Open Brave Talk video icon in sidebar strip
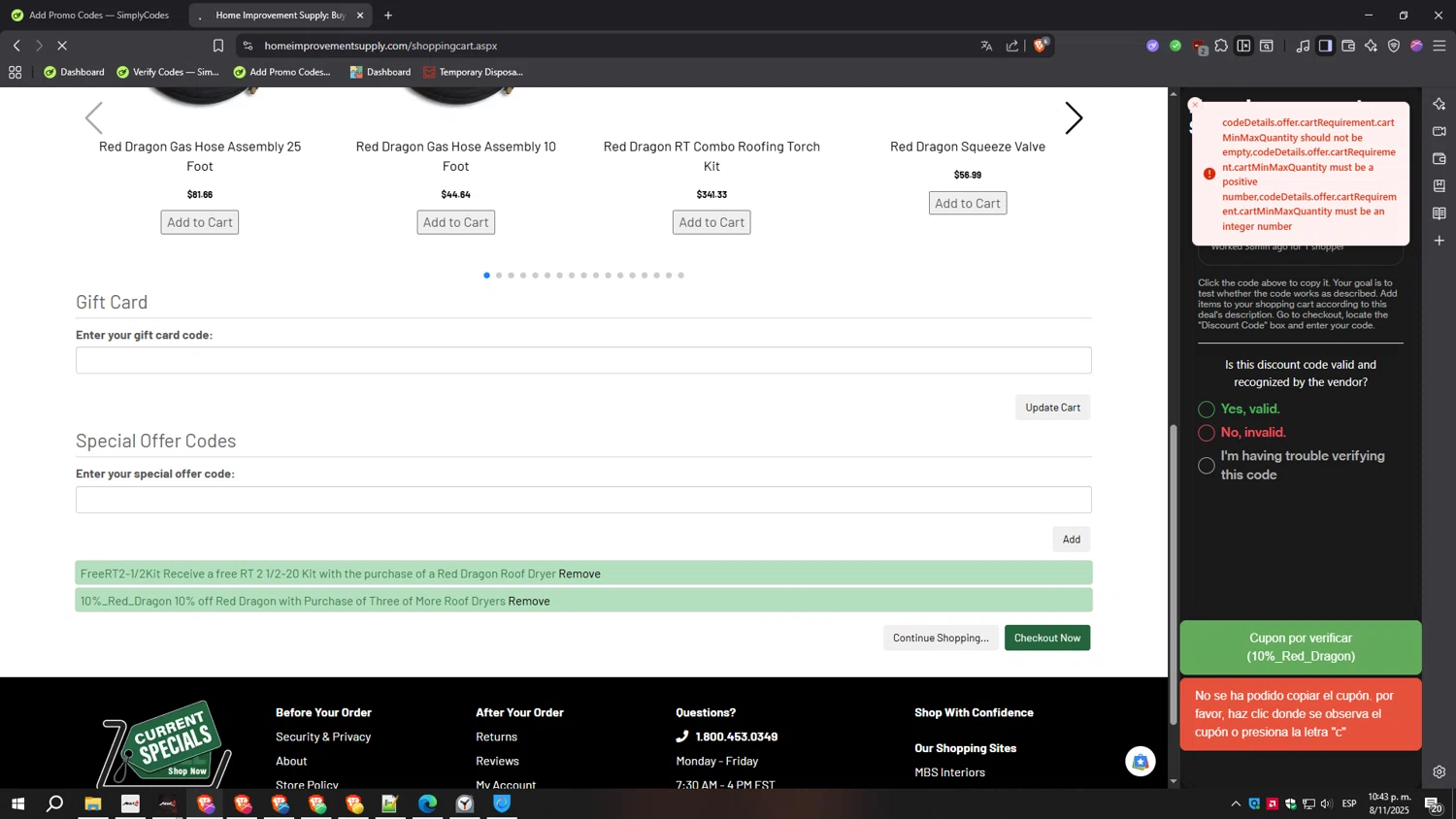Viewport: 1456px width, 819px height. click(x=1439, y=131)
